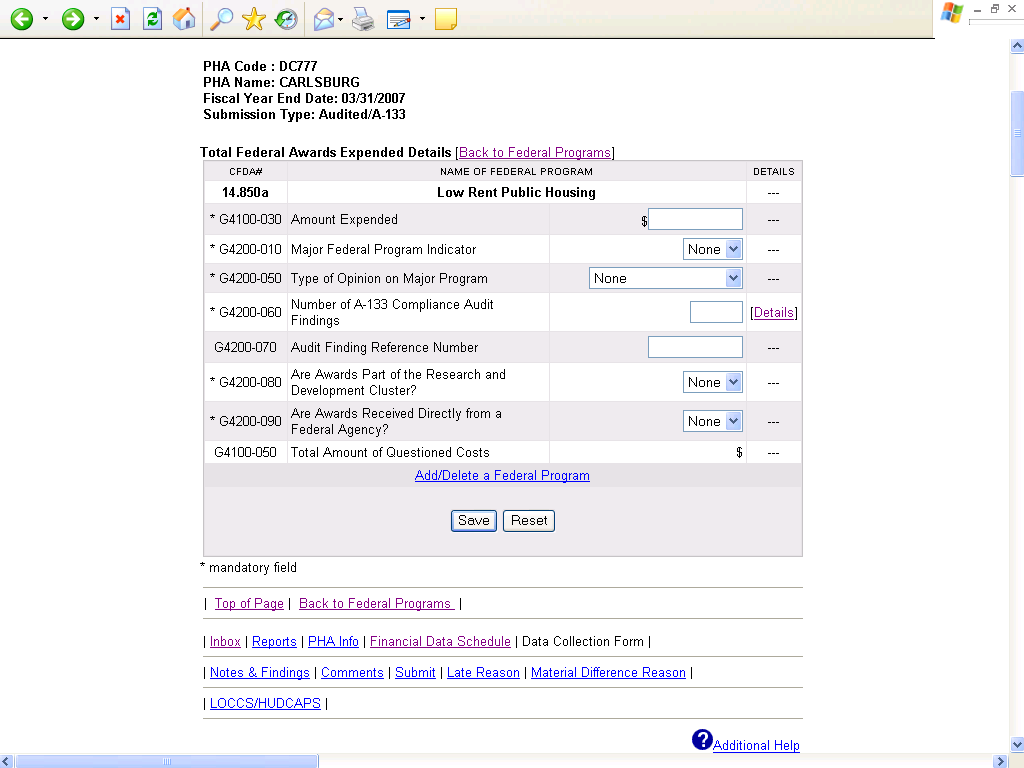Image resolution: width=1024 pixels, height=768 pixels.
Task: Click the 'G4100-030' row code
Action: click(250, 219)
